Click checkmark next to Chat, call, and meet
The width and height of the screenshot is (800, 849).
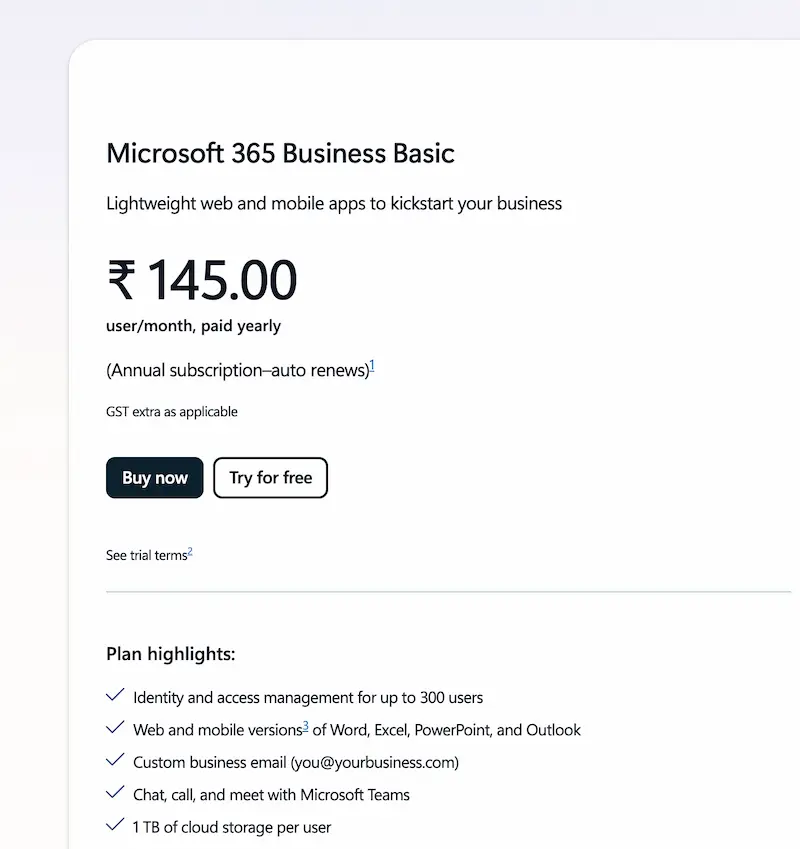(x=115, y=794)
